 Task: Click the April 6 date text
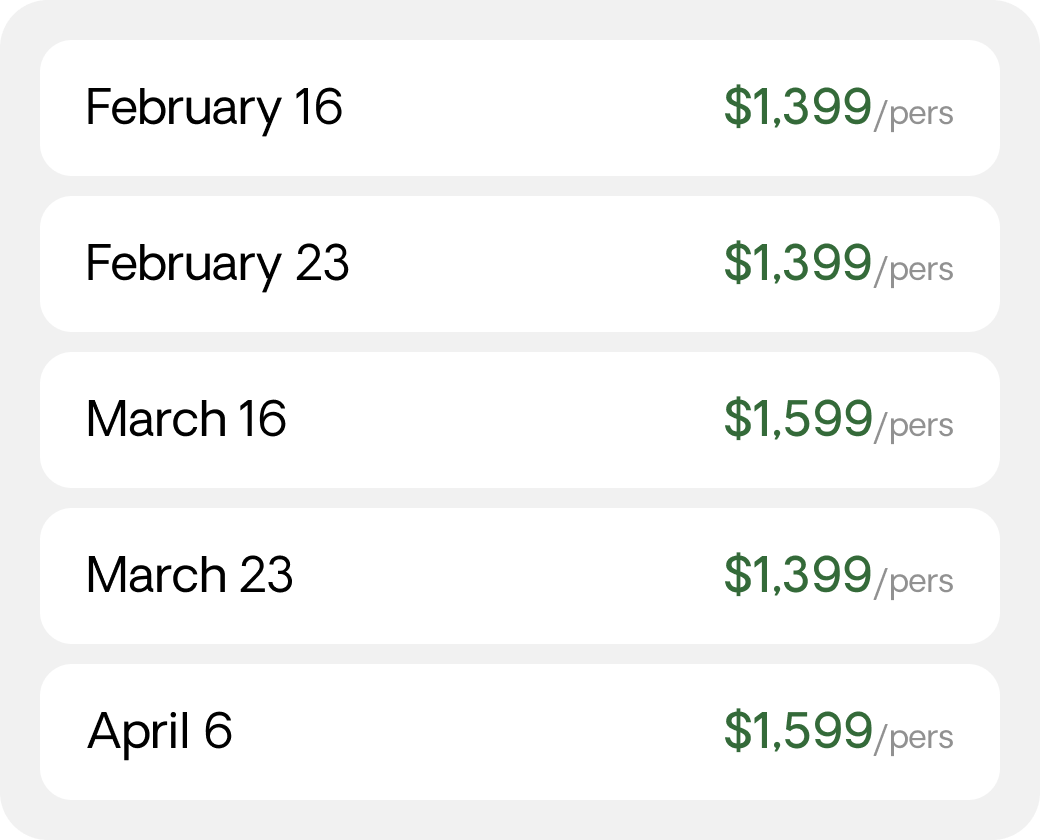tap(160, 733)
